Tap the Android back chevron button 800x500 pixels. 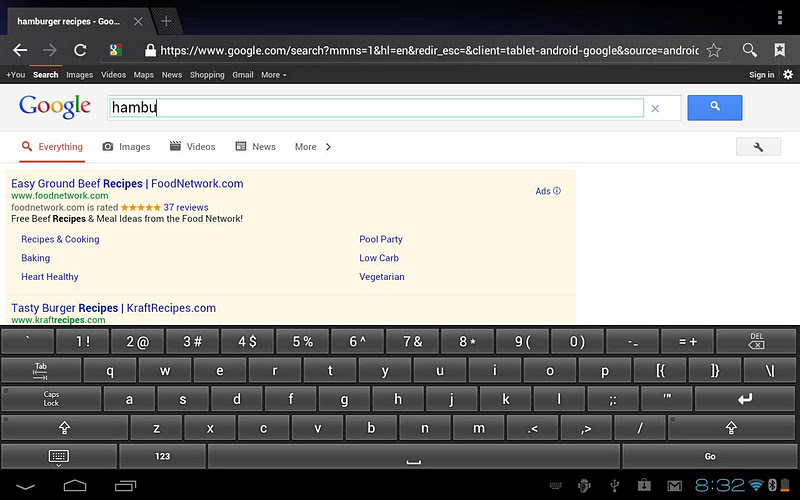25,486
